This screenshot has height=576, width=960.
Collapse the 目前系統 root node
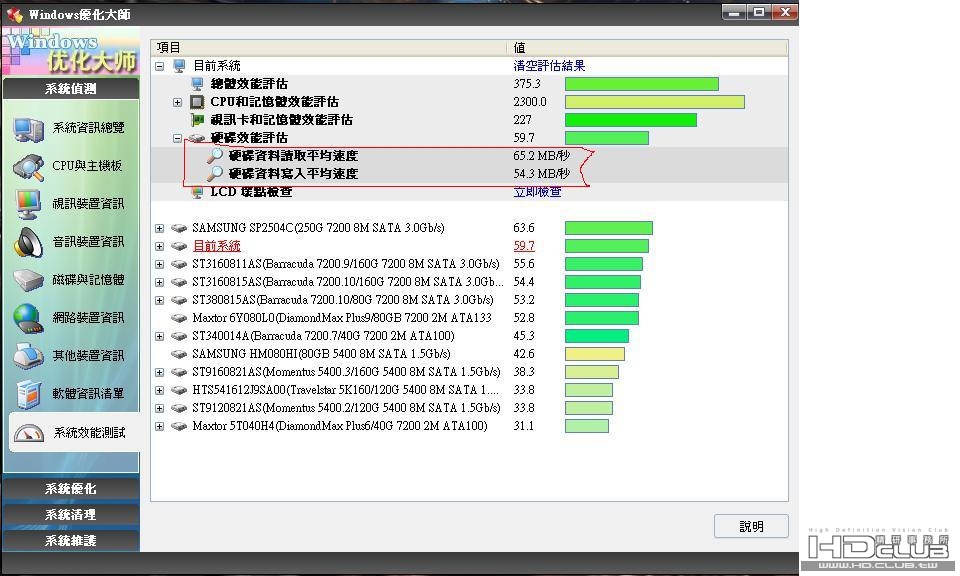pyautogui.click(x=160, y=66)
